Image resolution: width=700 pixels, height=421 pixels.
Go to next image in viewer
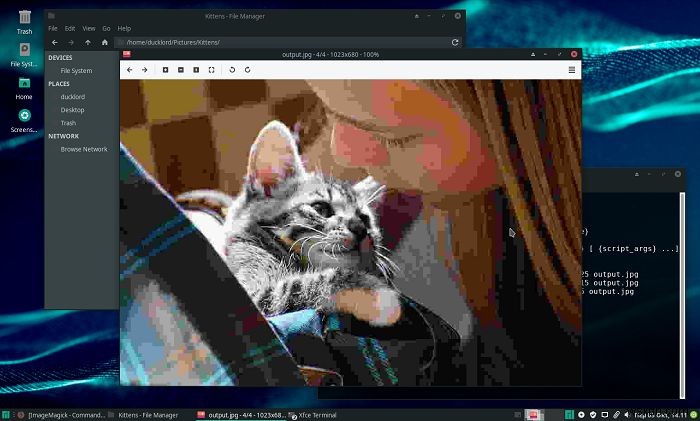click(145, 70)
